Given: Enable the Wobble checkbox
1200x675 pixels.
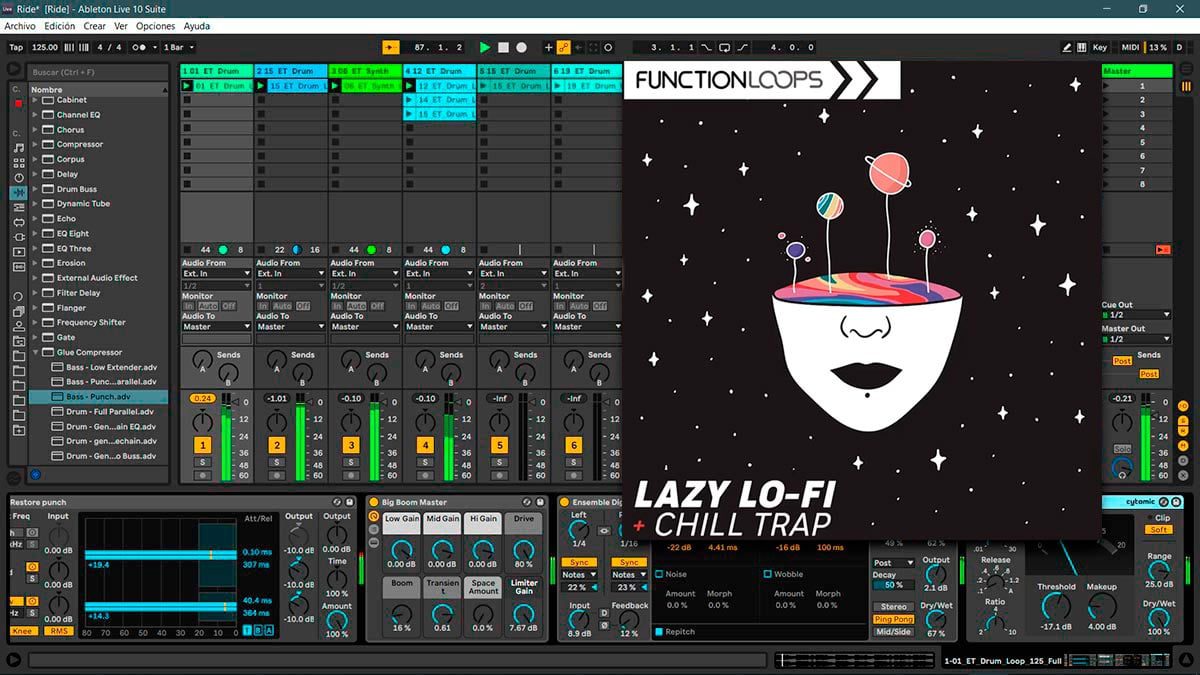Looking at the screenshot, I should (768, 575).
